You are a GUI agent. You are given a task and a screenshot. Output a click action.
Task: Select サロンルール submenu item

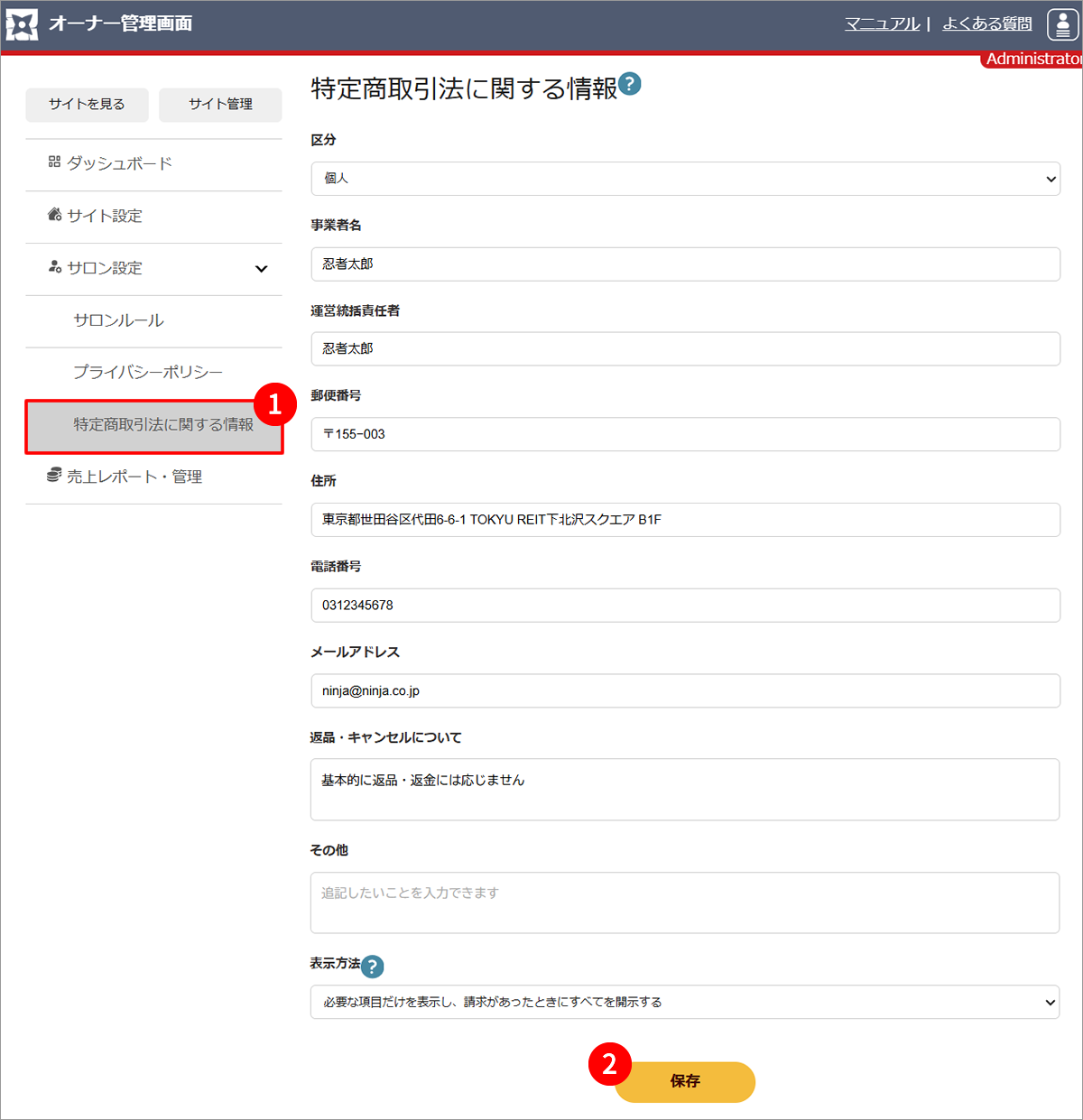[x=118, y=320]
